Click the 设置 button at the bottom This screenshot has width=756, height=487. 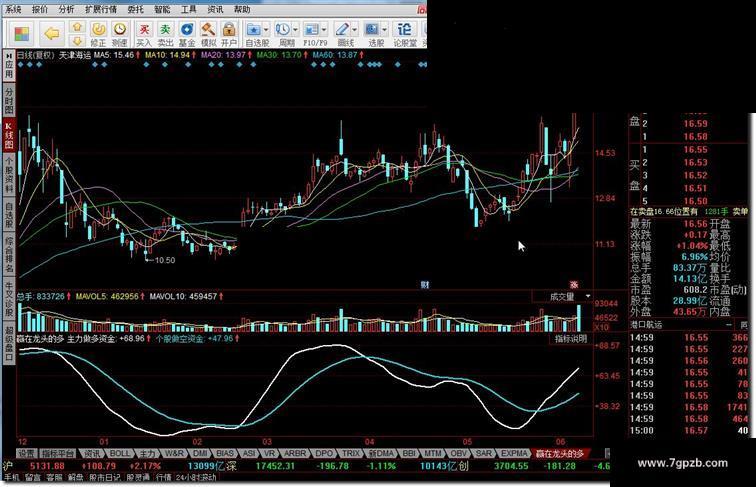click(x=26, y=453)
